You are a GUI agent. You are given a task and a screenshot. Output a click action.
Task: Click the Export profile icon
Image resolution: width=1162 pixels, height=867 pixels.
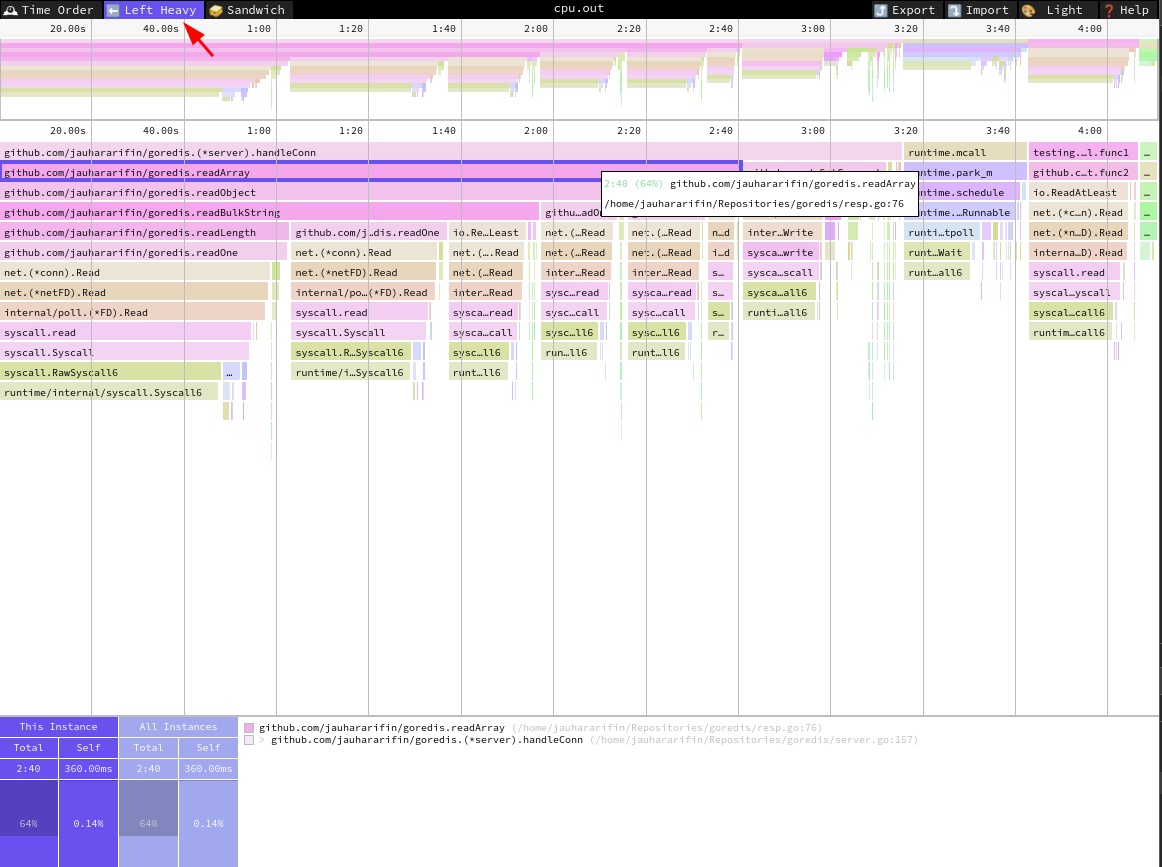point(880,10)
